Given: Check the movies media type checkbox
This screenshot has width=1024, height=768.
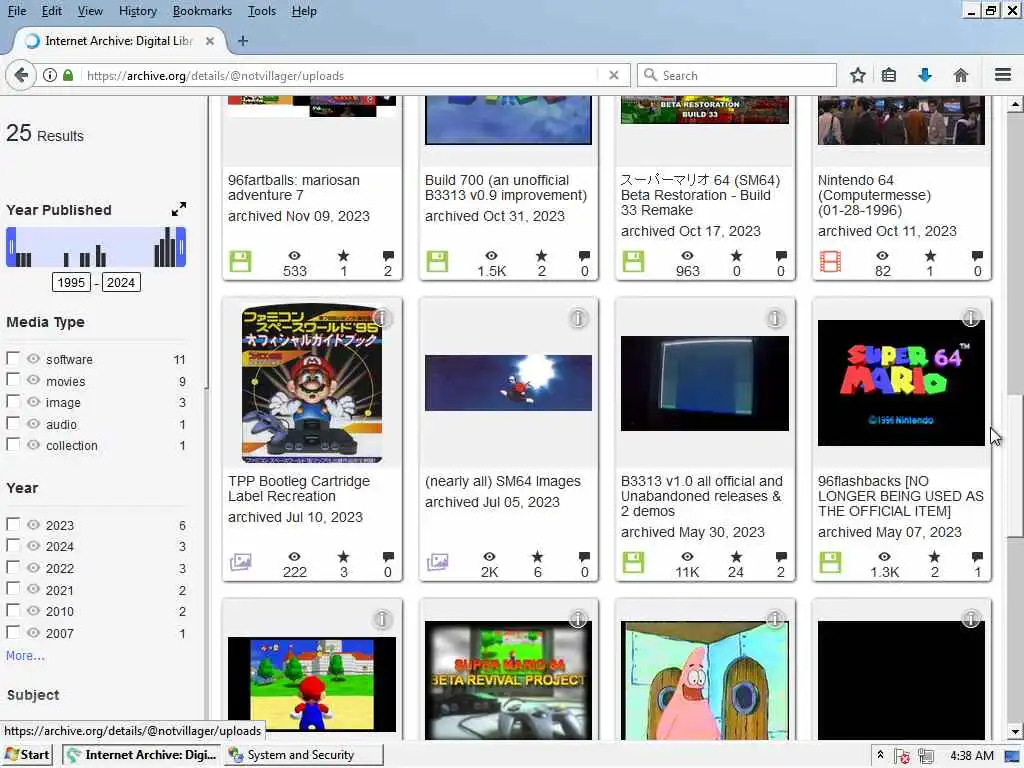Looking at the screenshot, I should [x=12, y=380].
